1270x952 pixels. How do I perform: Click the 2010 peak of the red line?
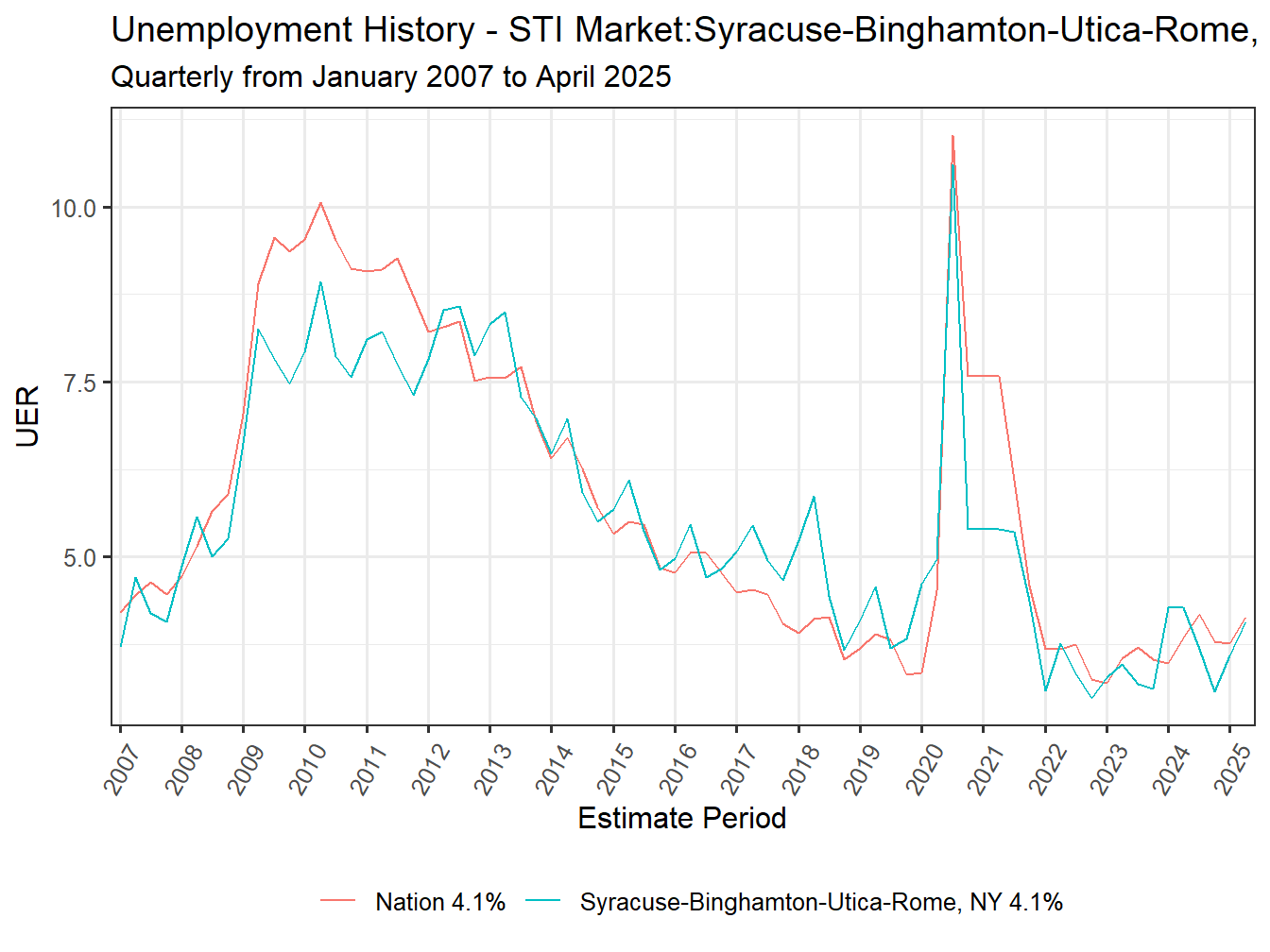pos(320,202)
